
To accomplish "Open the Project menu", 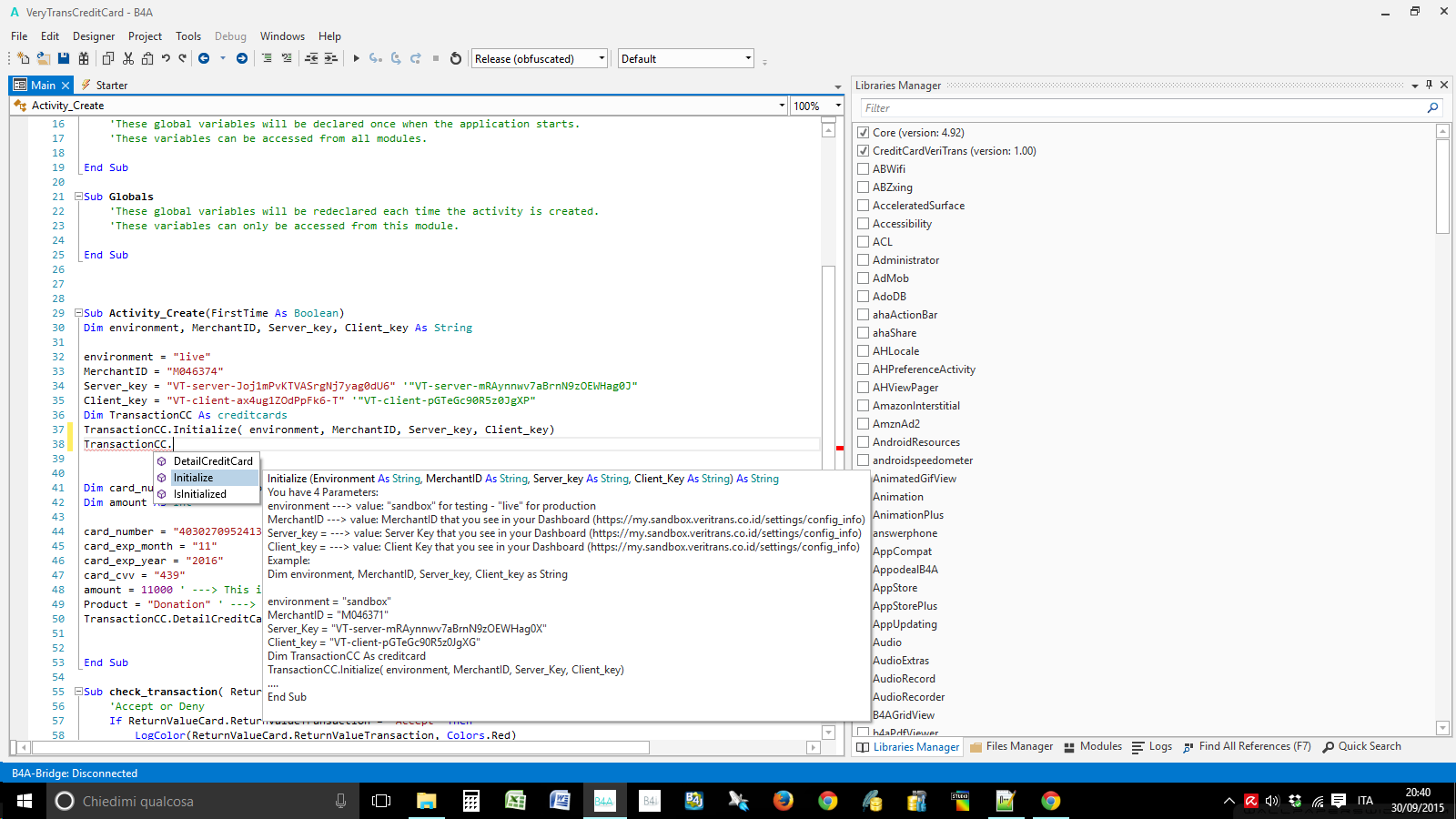I will click(x=145, y=36).
